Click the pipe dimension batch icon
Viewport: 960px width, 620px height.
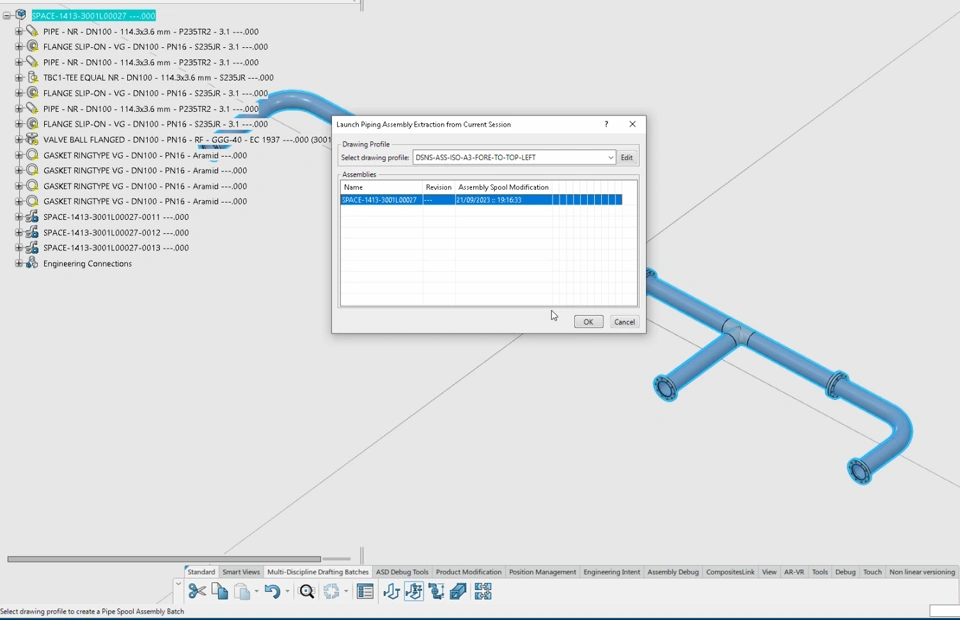coord(436,591)
